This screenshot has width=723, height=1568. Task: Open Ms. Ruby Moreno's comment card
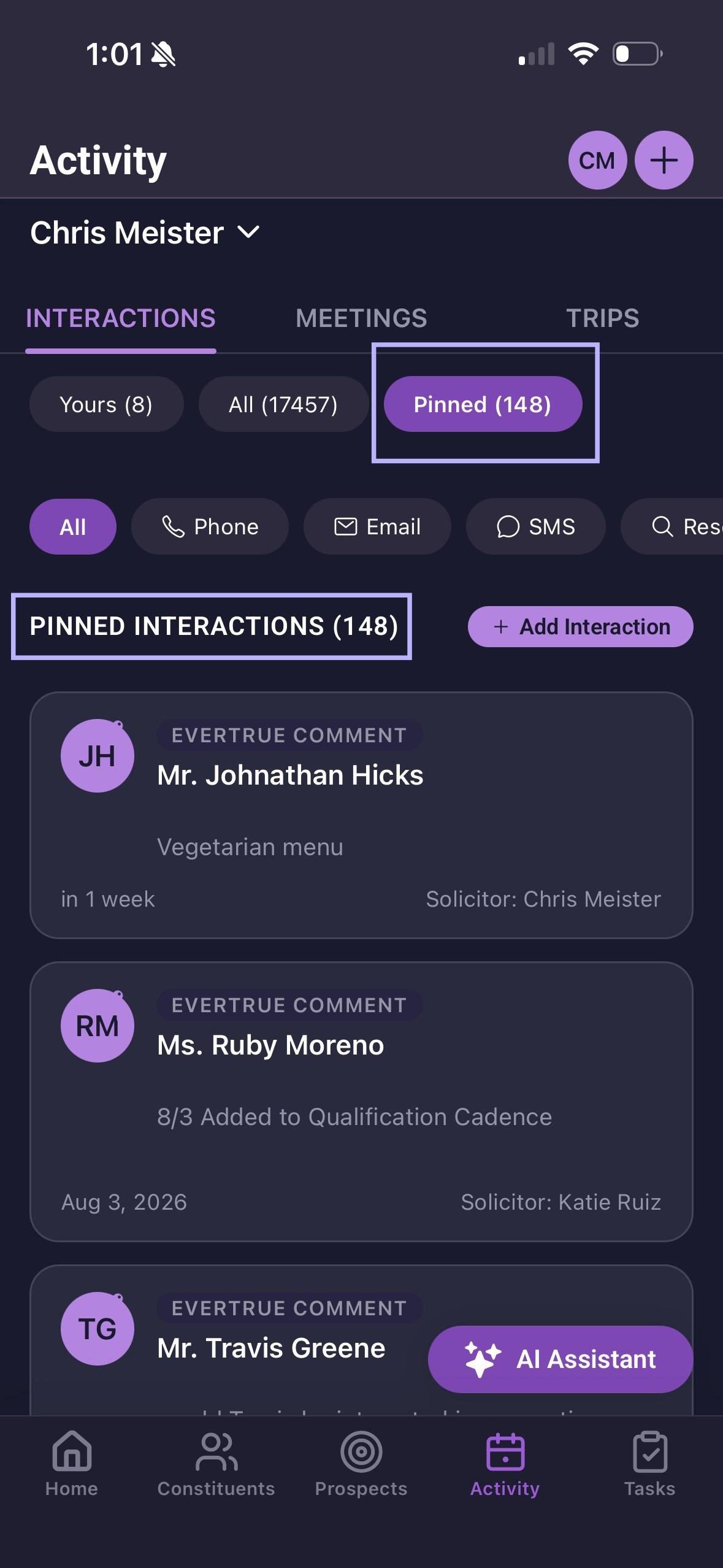pyautogui.click(x=361, y=1102)
